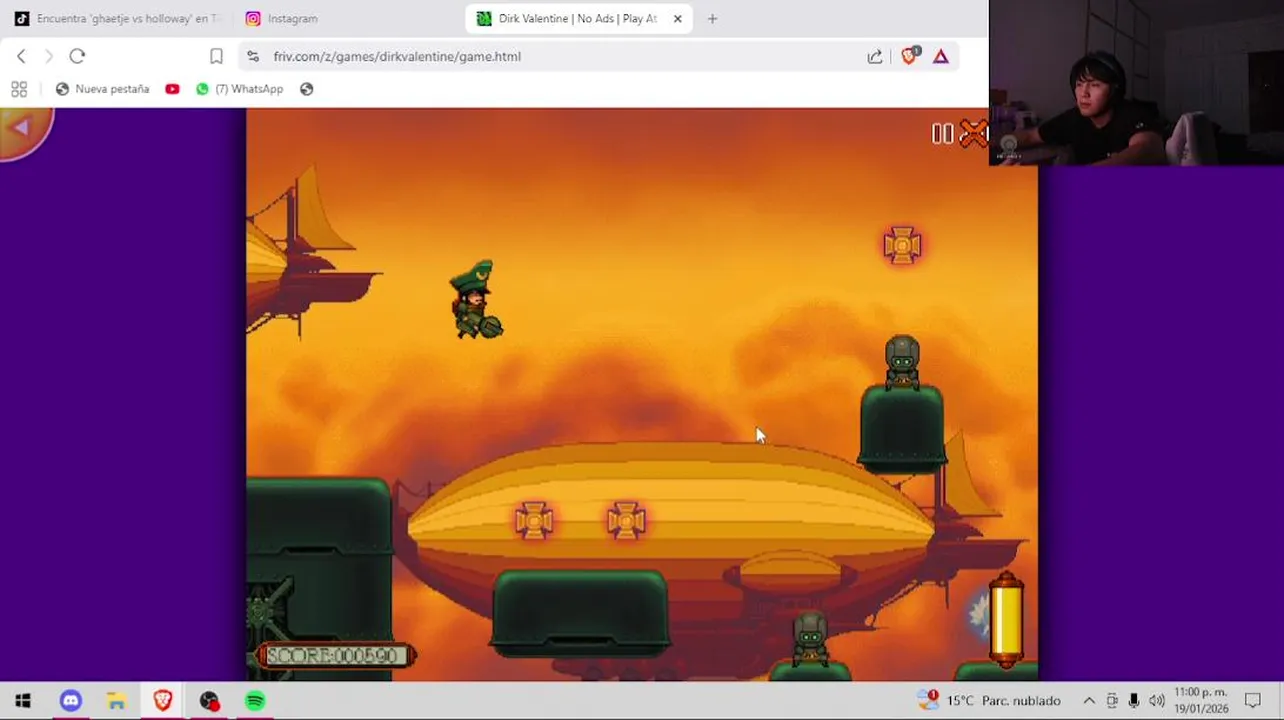The height and width of the screenshot is (720, 1284).
Task: Click the Dirk Valentine player character
Action: [476, 300]
